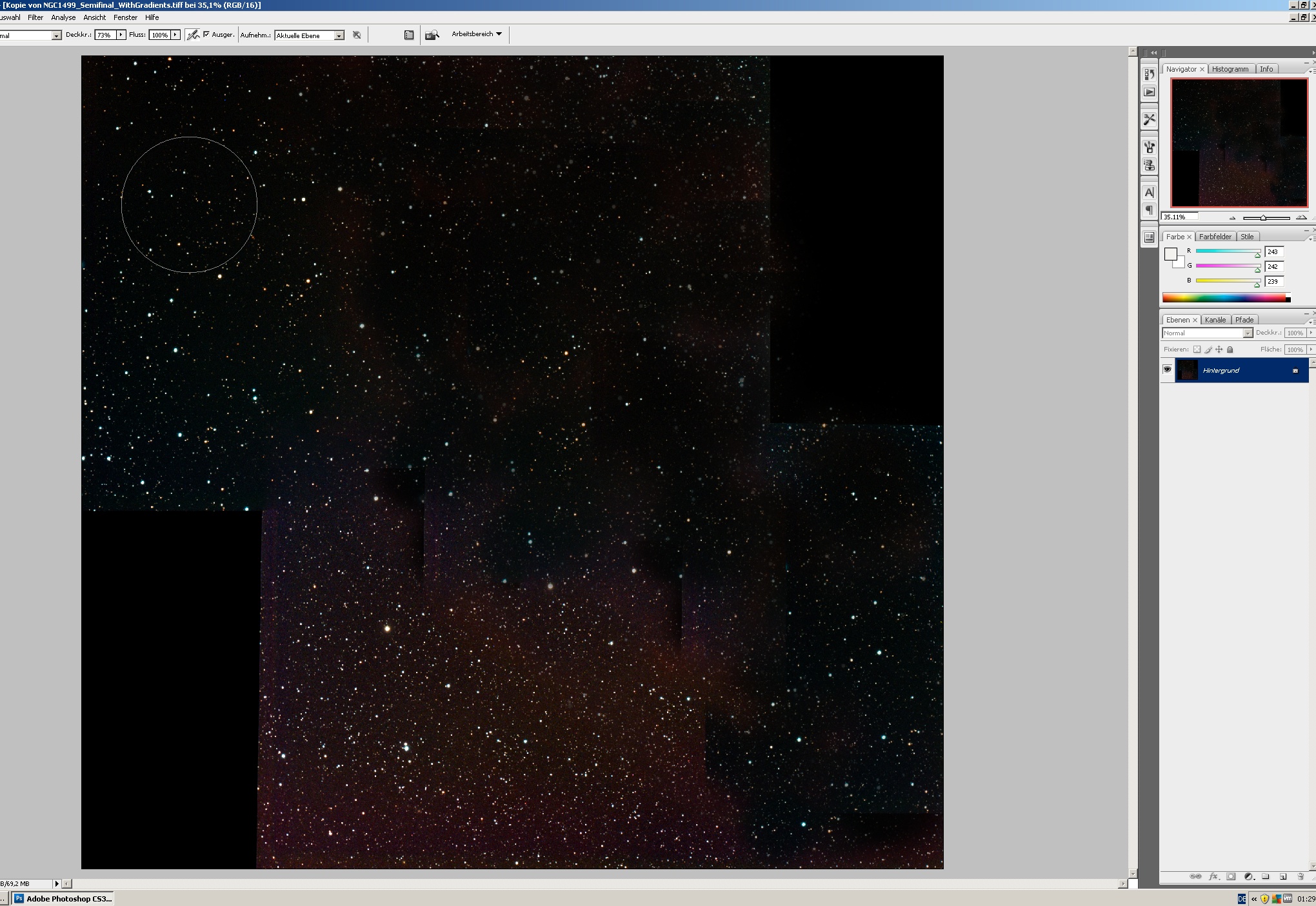Open the Analyse menu
This screenshot has height=906, width=1316.
[63, 17]
